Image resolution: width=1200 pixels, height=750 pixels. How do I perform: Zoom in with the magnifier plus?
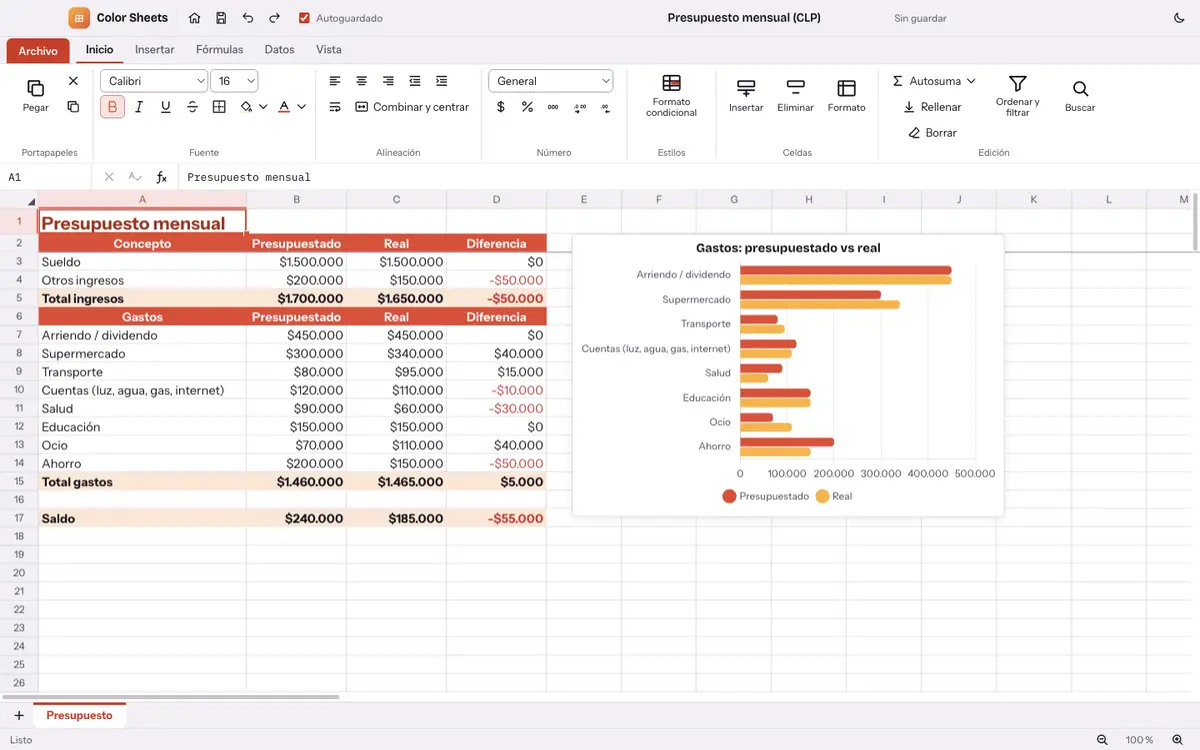[x=1176, y=740]
